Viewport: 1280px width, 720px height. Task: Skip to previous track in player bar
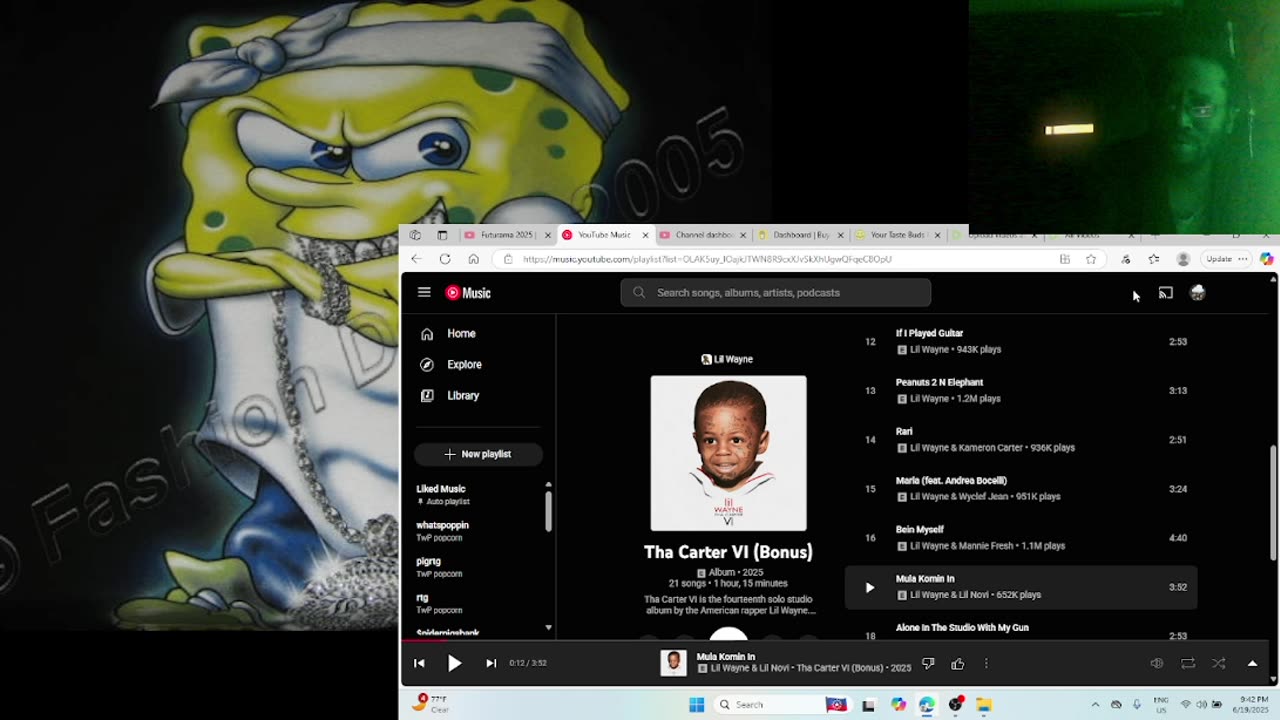(x=419, y=663)
